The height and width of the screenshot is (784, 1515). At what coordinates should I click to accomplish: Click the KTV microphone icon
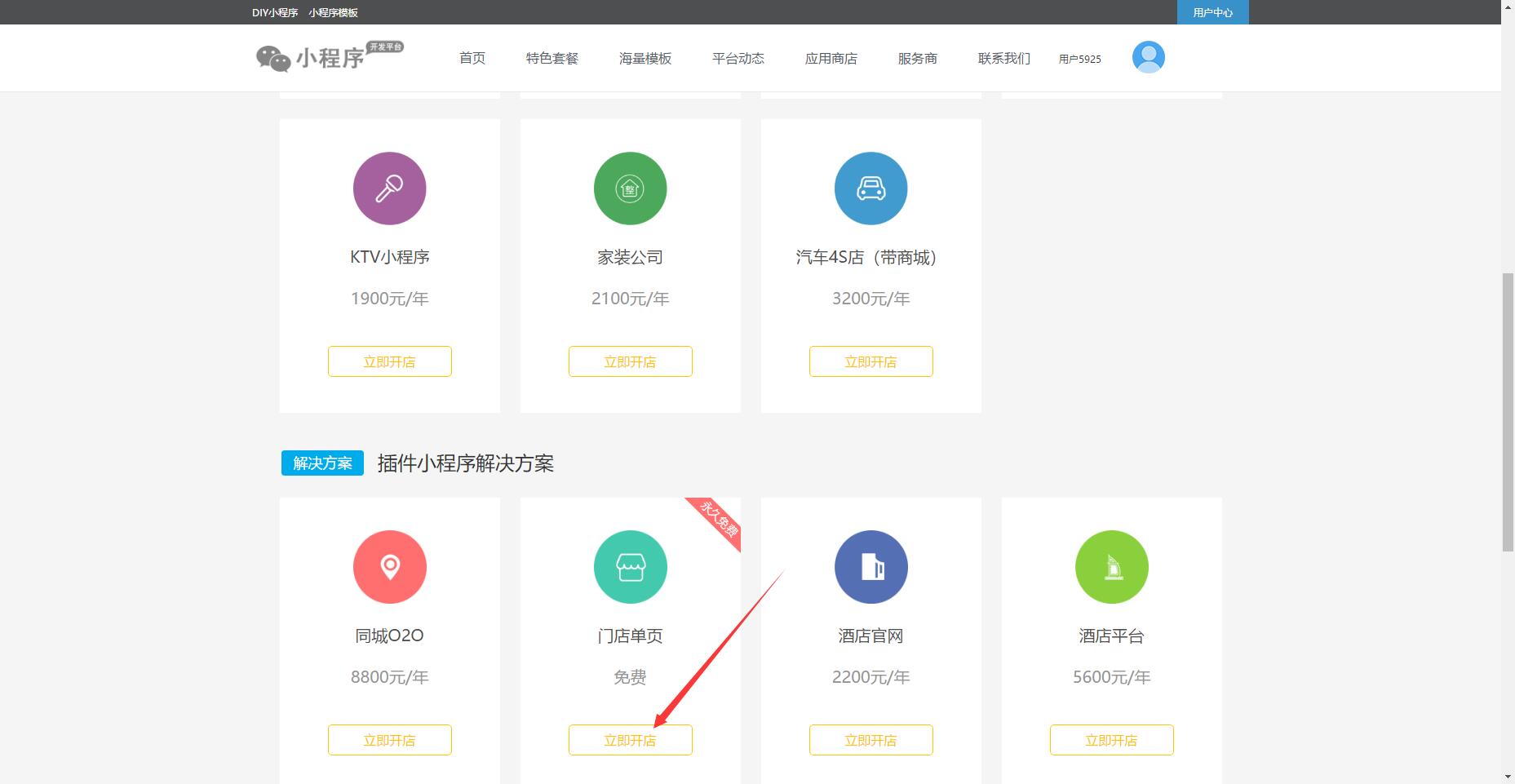tap(389, 188)
